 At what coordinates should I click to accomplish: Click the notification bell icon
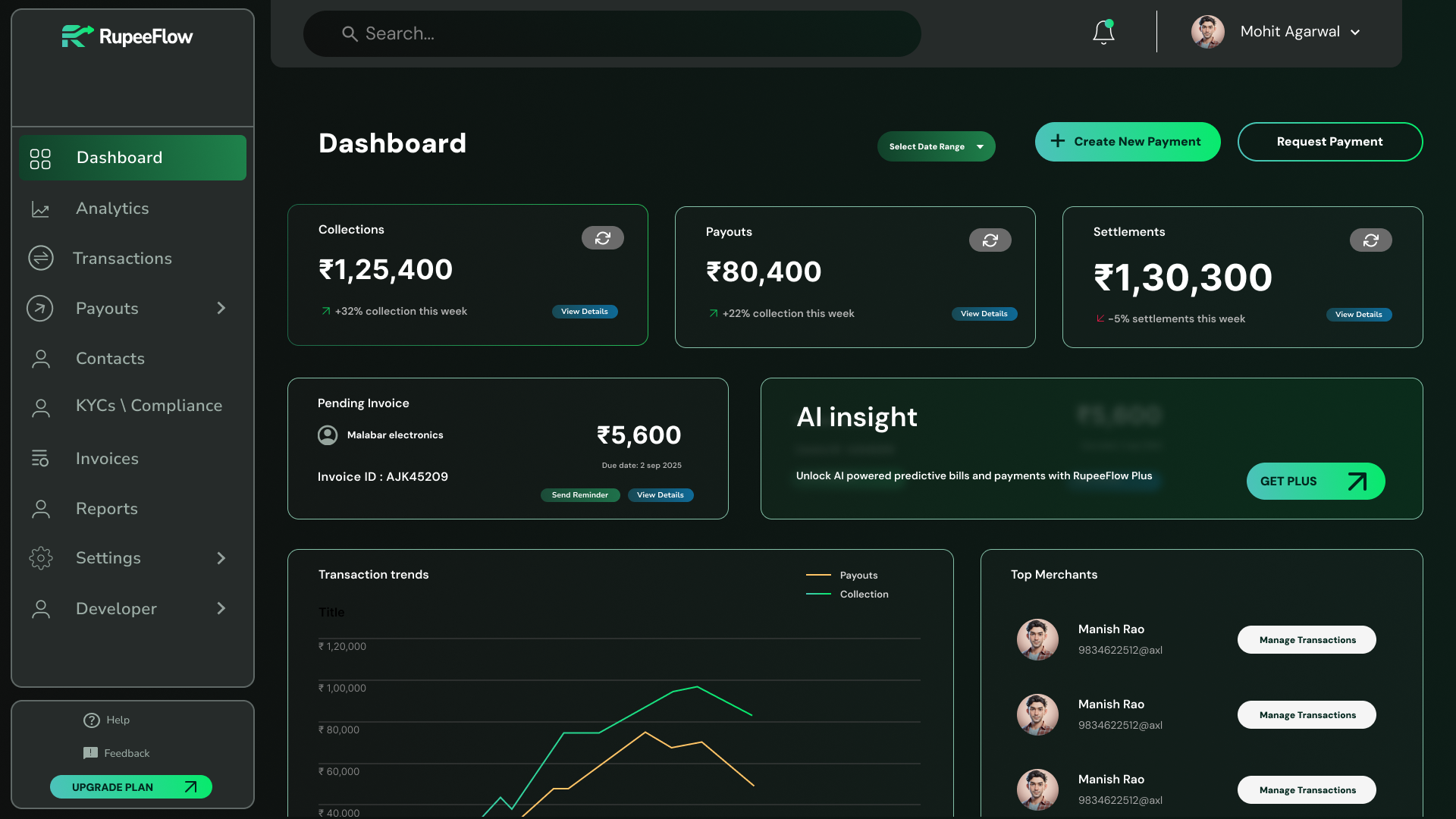click(x=1103, y=33)
